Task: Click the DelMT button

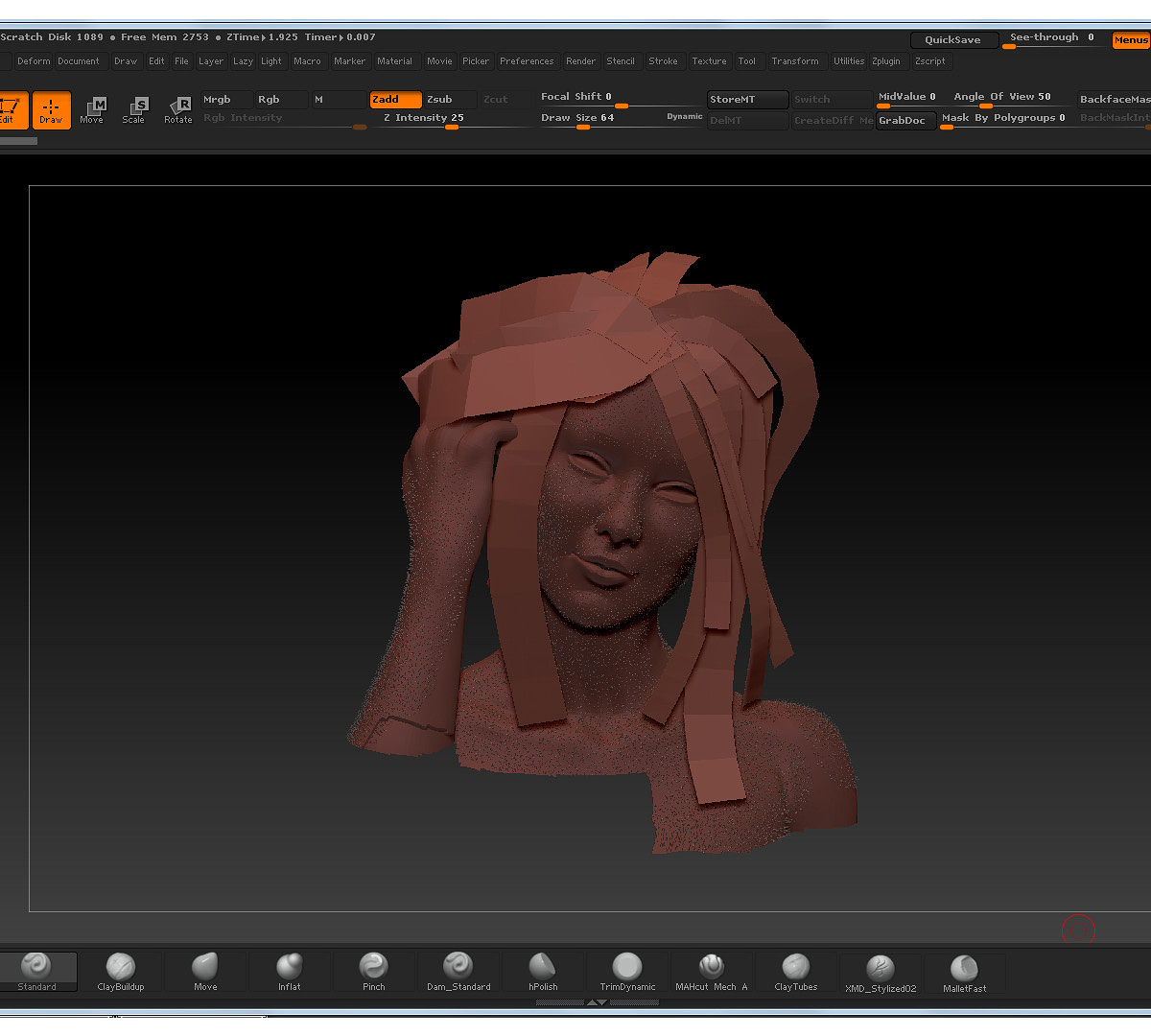Action: coord(748,121)
